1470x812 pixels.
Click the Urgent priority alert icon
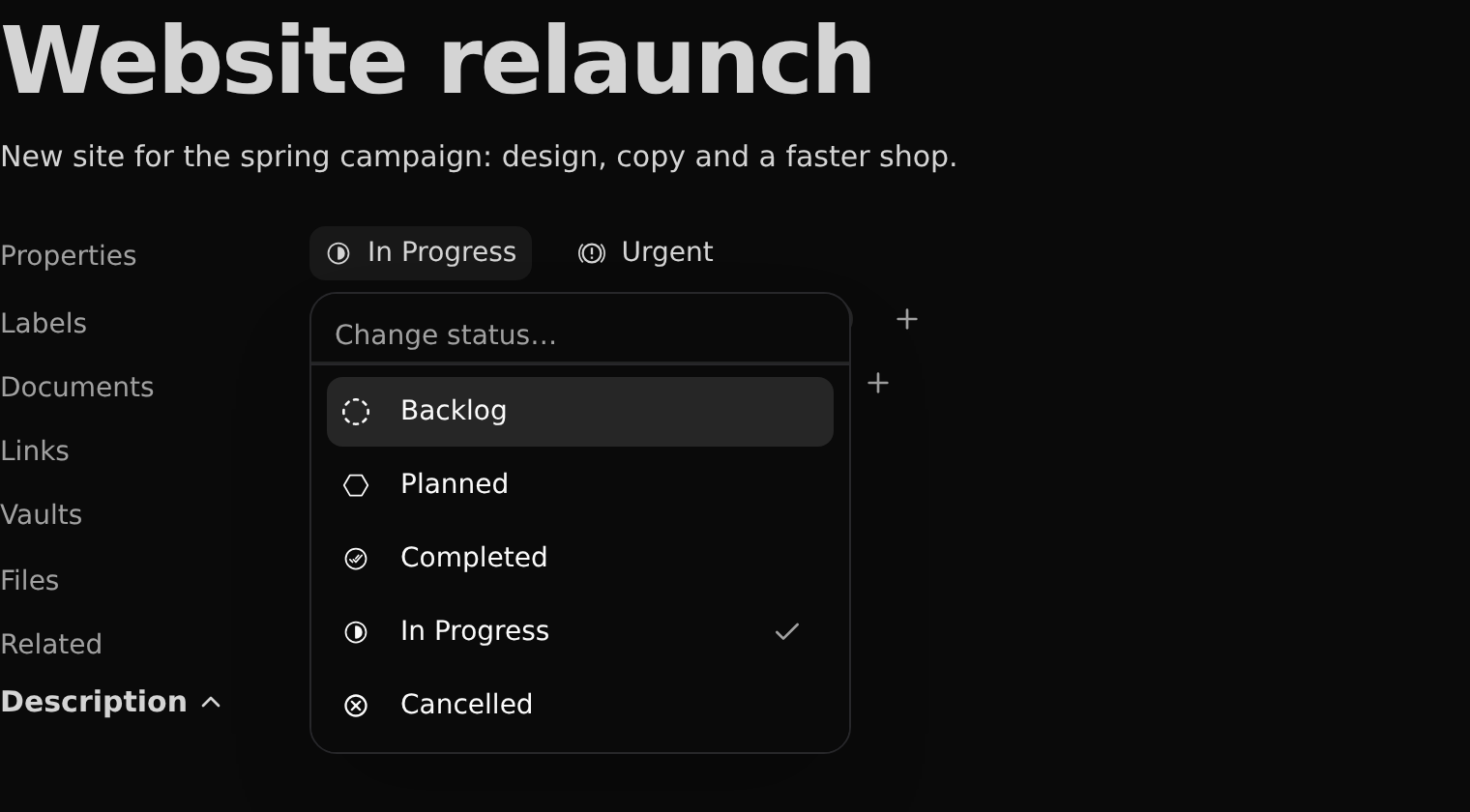(x=592, y=253)
